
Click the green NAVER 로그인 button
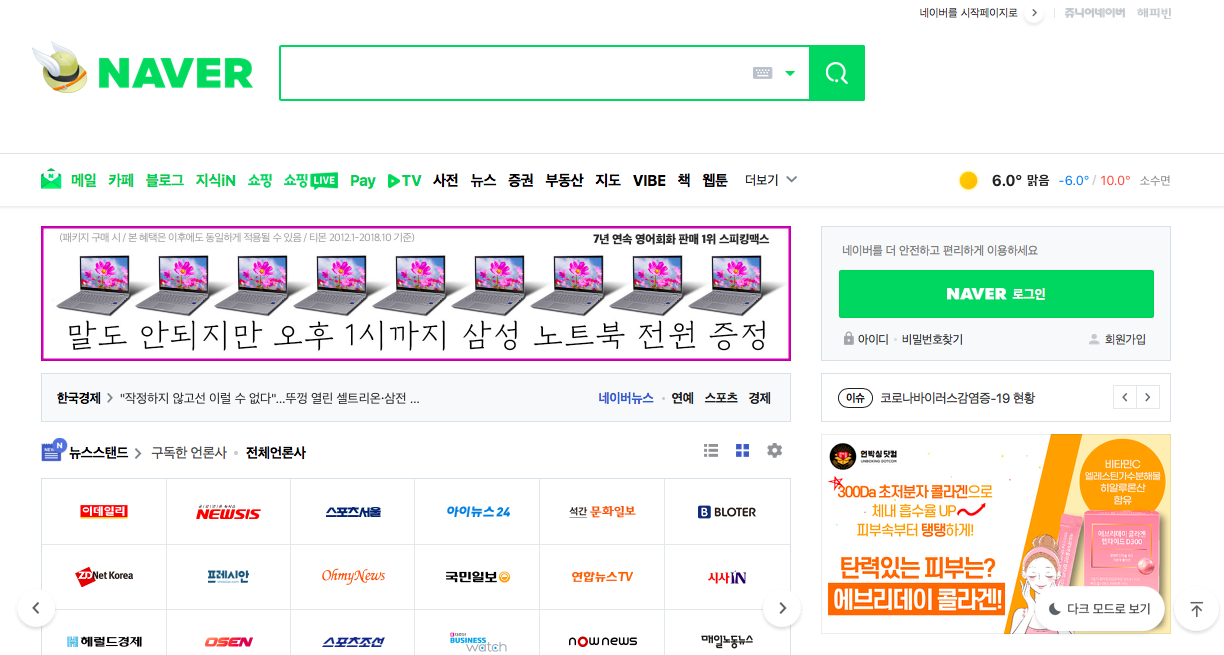click(x=996, y=294)
